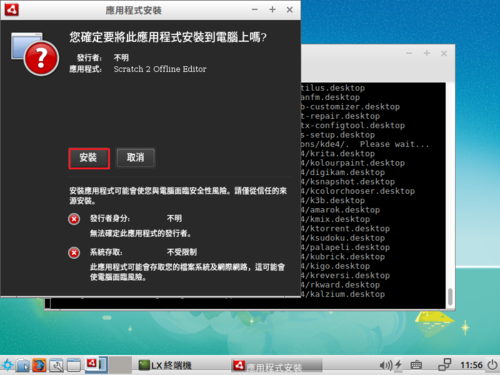This screenshot has width=500, height=375.
Task: Click the 'tx-configtool.desktop' line in terminal
Action: pyautogui.click(x=353, y=126)
